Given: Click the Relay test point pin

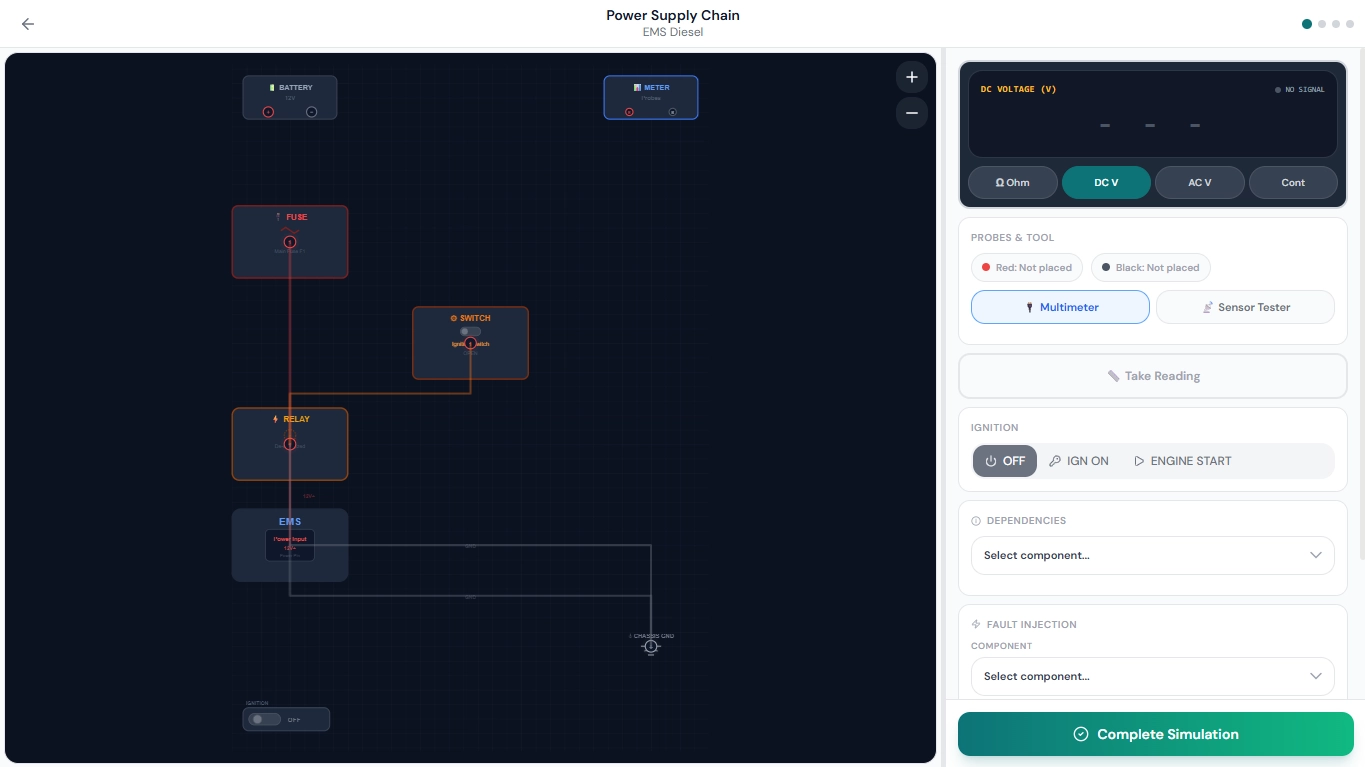Looking at the screenshot, I should coord(290,444).
